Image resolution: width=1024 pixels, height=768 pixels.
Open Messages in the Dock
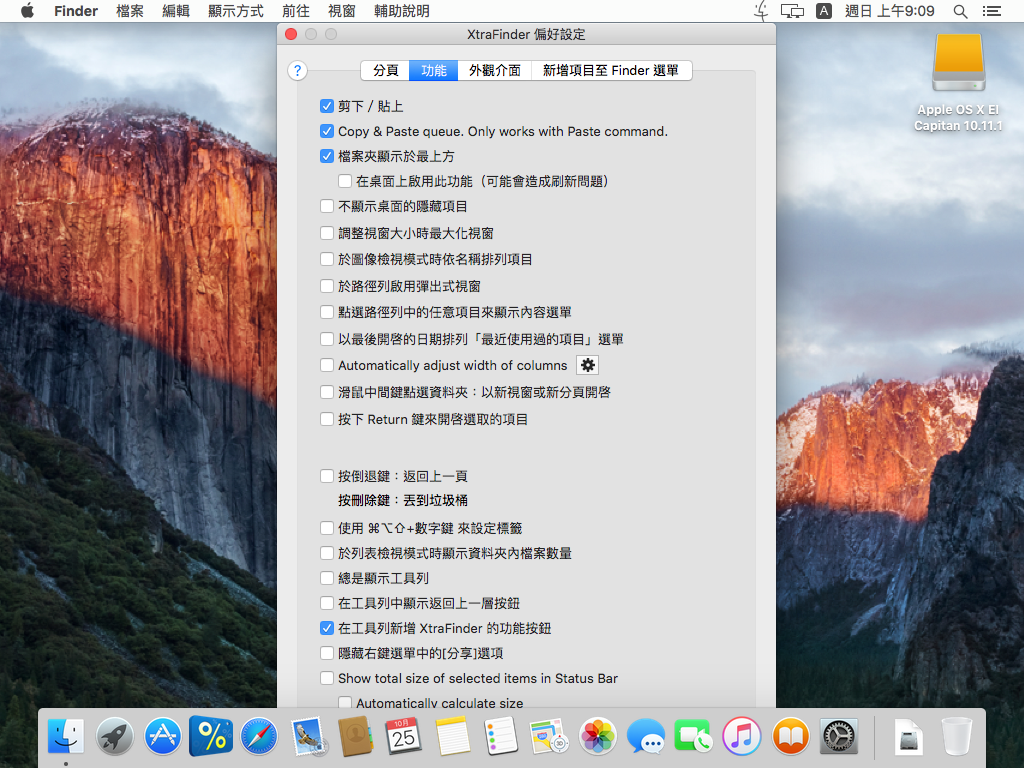tap(645, 736)
